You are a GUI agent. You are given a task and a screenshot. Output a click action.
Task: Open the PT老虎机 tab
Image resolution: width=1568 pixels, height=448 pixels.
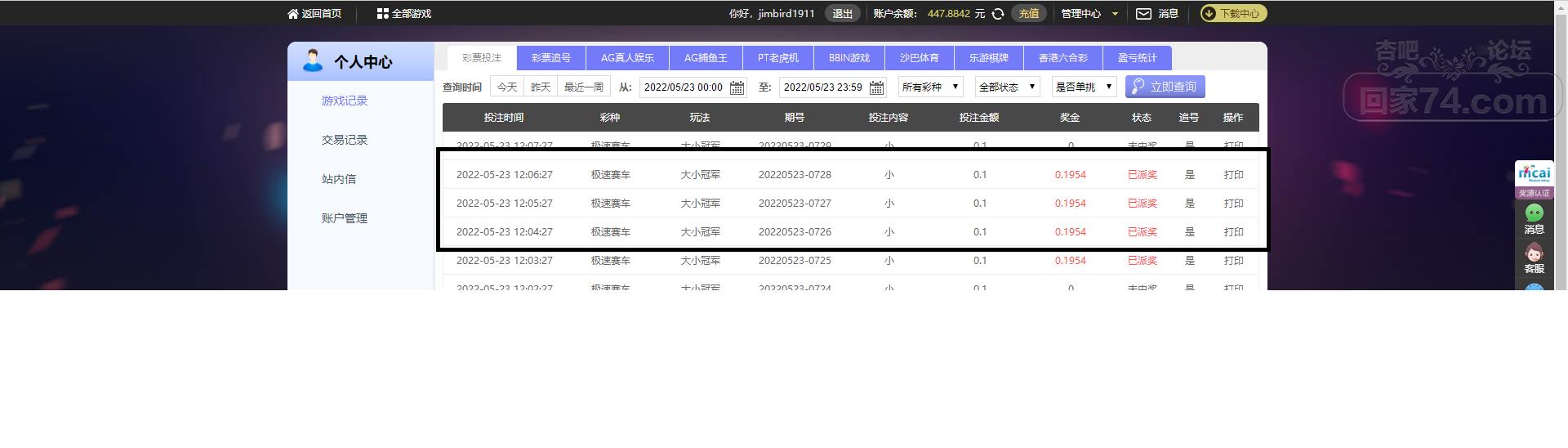(x=778, y=58)
